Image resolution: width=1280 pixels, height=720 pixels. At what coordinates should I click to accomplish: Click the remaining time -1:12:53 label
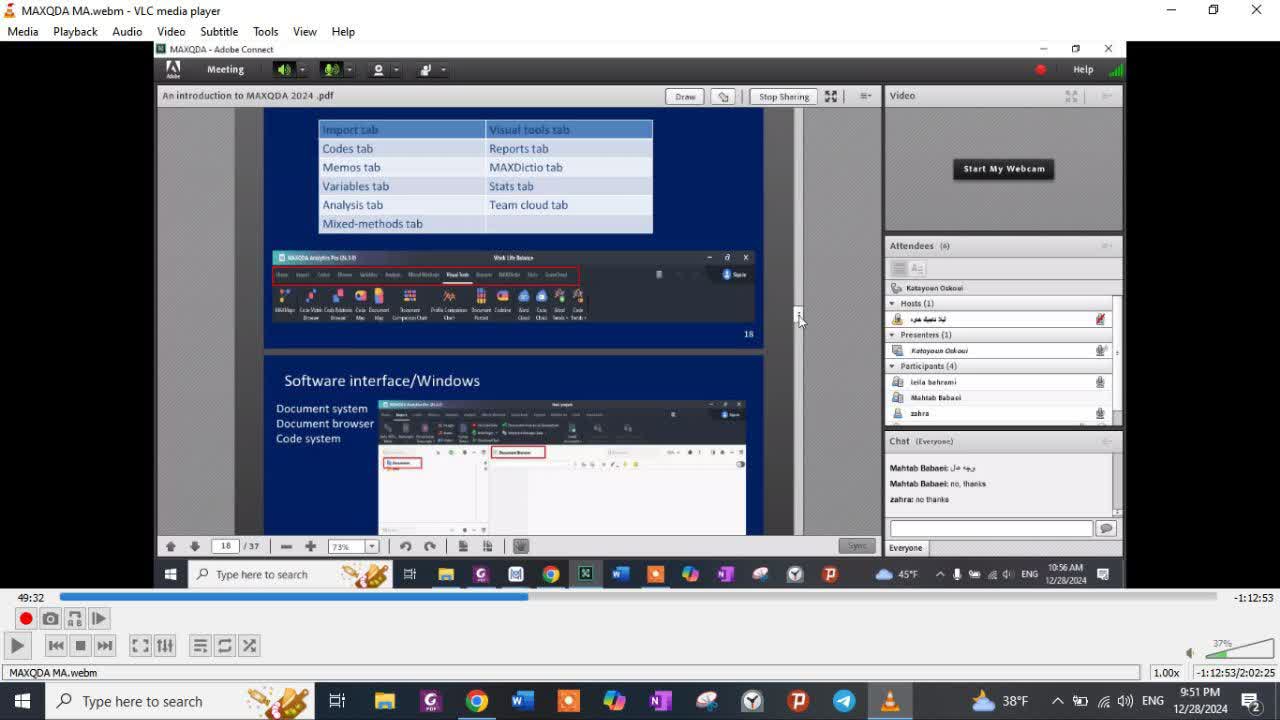(x=1253, y=598)
